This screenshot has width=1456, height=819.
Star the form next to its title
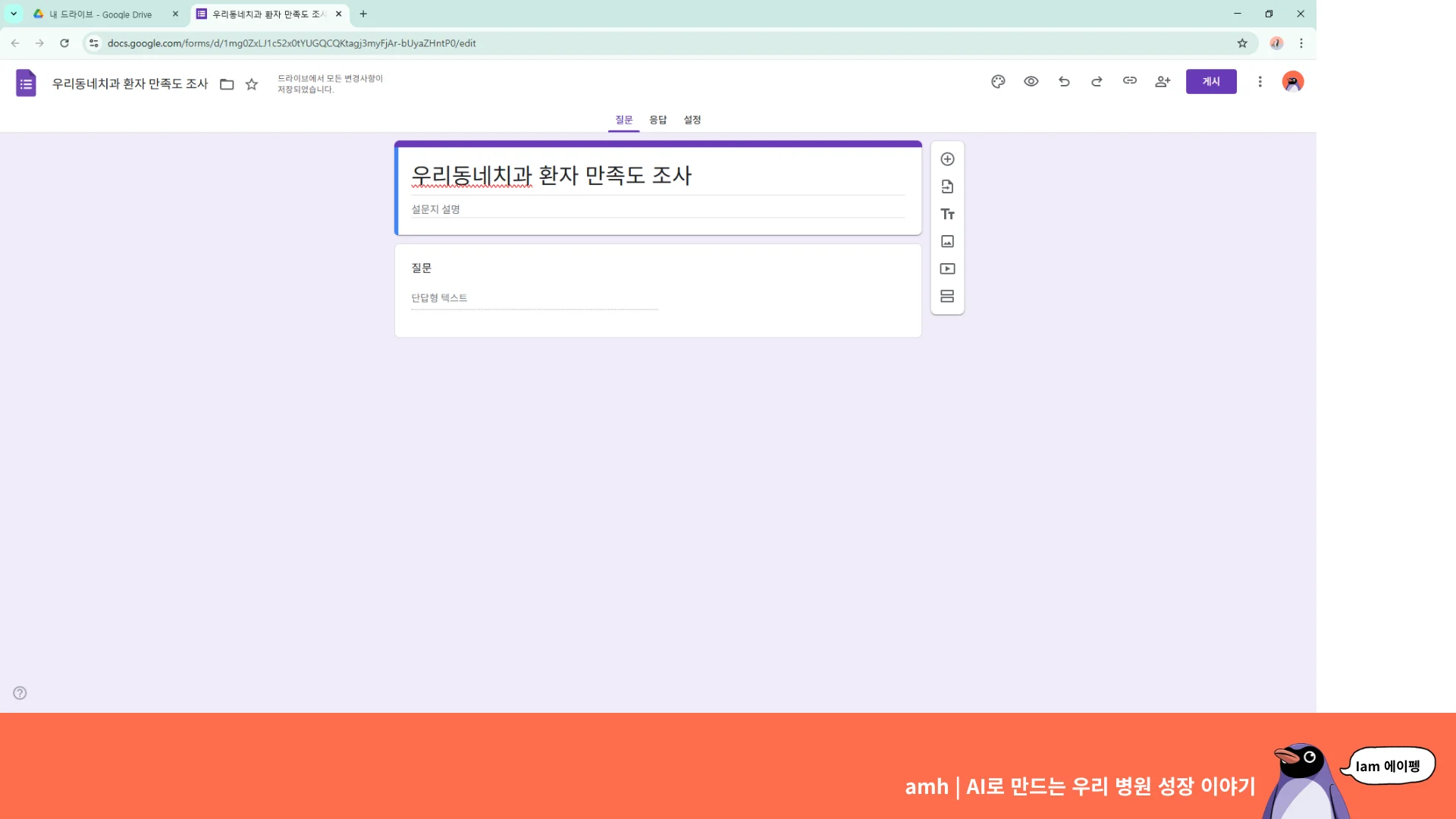[x=251, y=84]
